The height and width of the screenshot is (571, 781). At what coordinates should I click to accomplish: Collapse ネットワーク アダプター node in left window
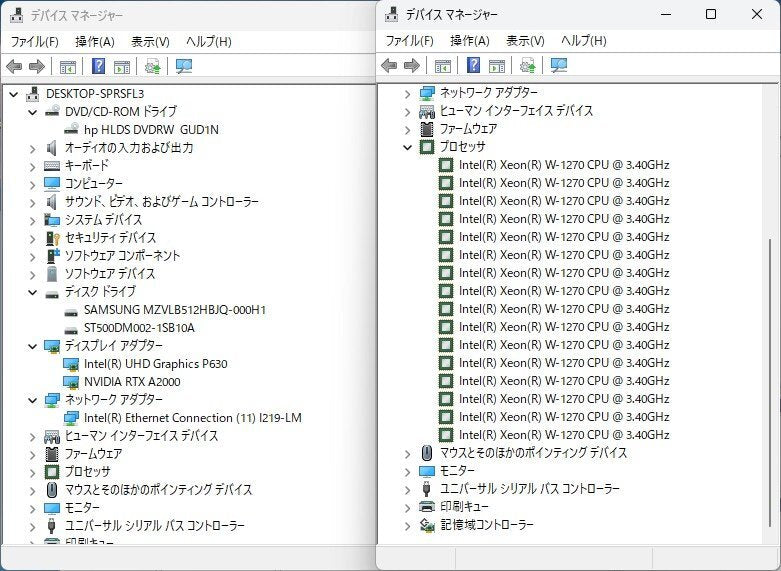[33, 400]
